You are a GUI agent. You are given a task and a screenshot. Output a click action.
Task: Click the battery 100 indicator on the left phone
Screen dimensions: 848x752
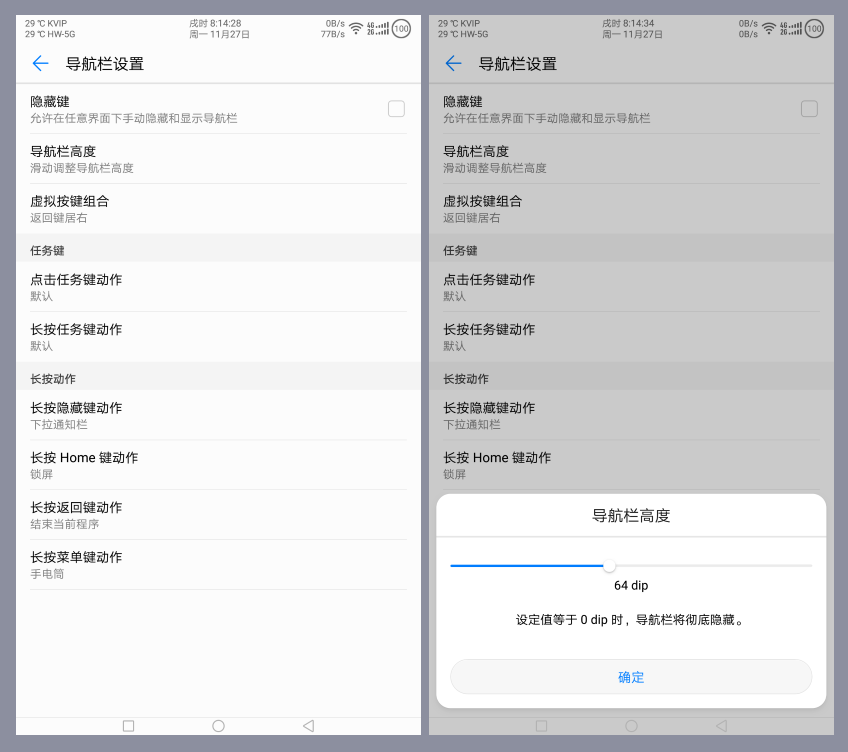[x=401, y=28]
